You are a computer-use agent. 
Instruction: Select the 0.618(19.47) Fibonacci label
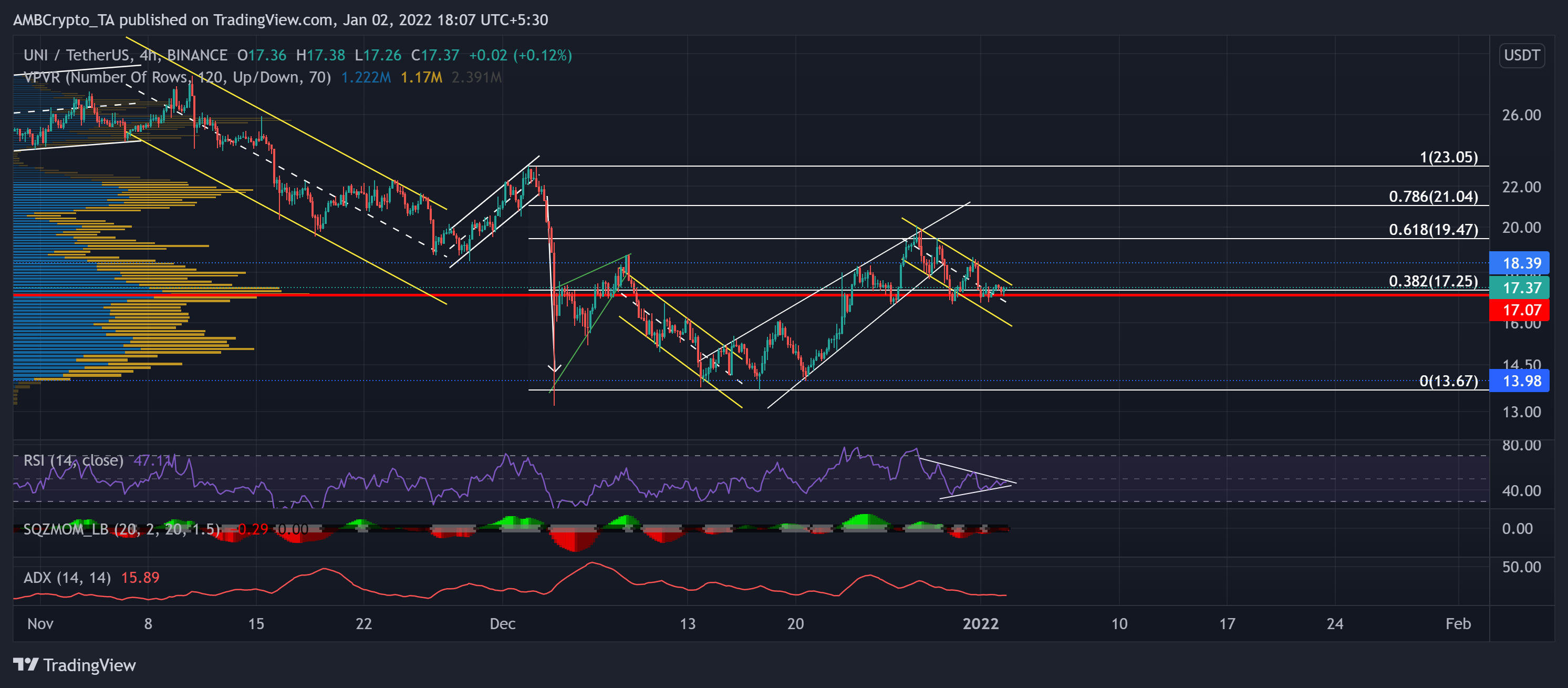[x=1433, y=230]
